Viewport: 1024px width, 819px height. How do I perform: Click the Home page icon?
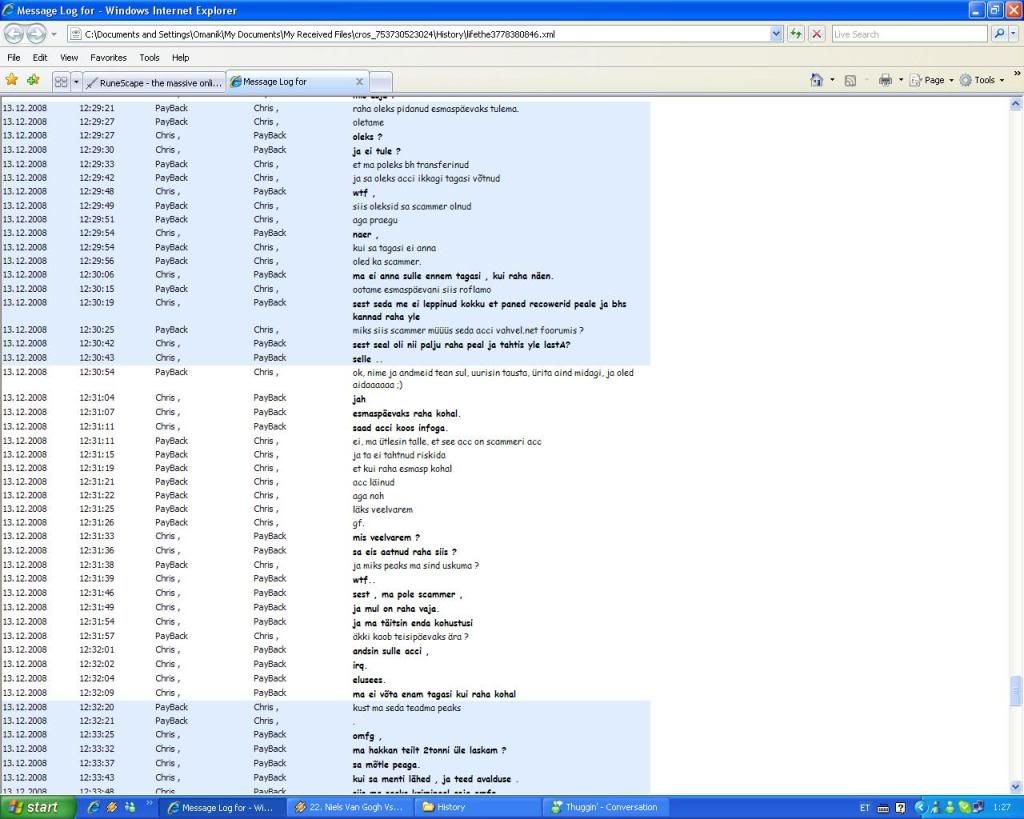(x=817, y=80)
